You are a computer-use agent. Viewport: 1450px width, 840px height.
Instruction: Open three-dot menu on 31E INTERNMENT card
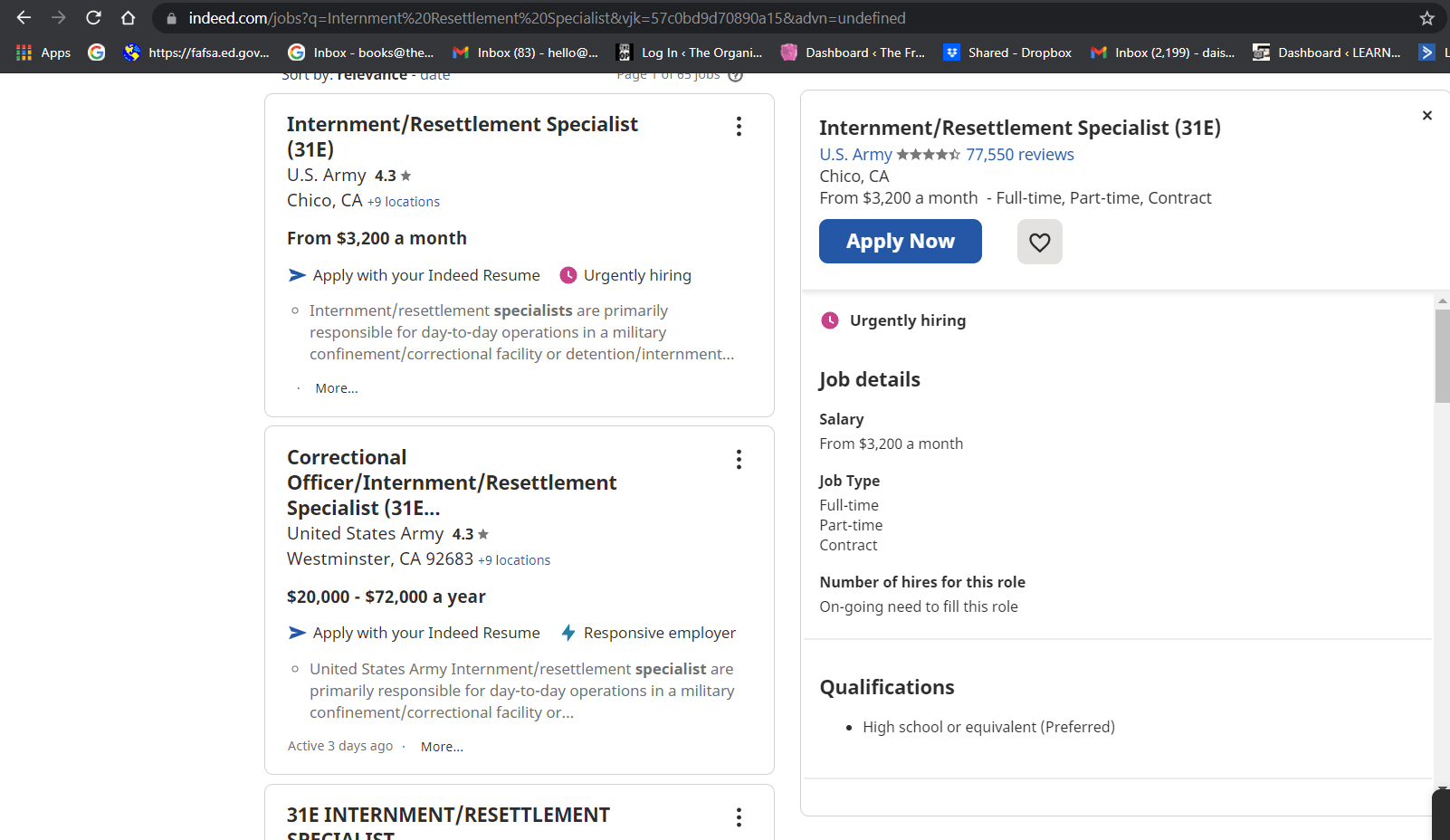(x=739, y=817)
